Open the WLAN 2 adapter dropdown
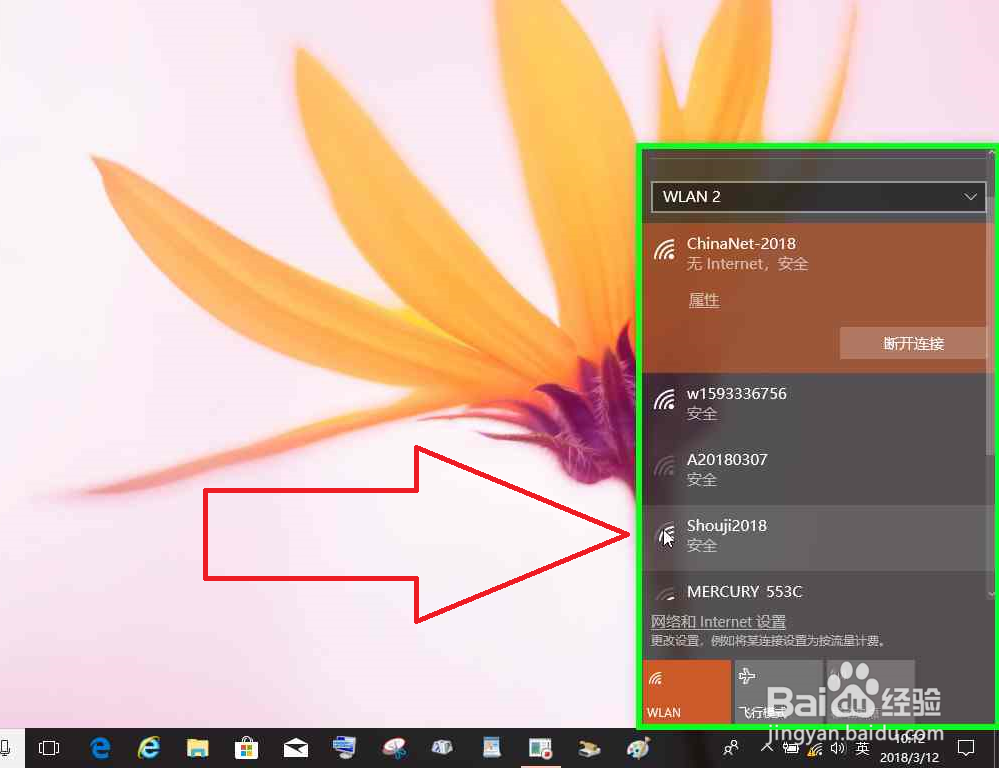The width and height of the screenshot is (999, 768). pyautogui.click(x=817, y=197)
